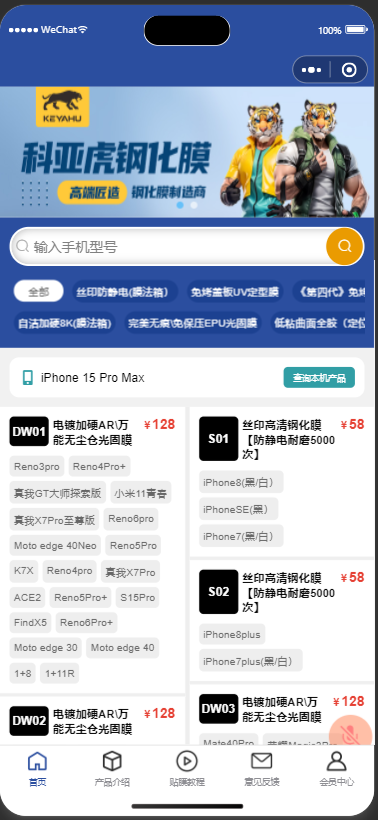Open 贴膜教程 tutorial tab
The height and width of the screenshot is (820, 378).
[x=187, y=769]
